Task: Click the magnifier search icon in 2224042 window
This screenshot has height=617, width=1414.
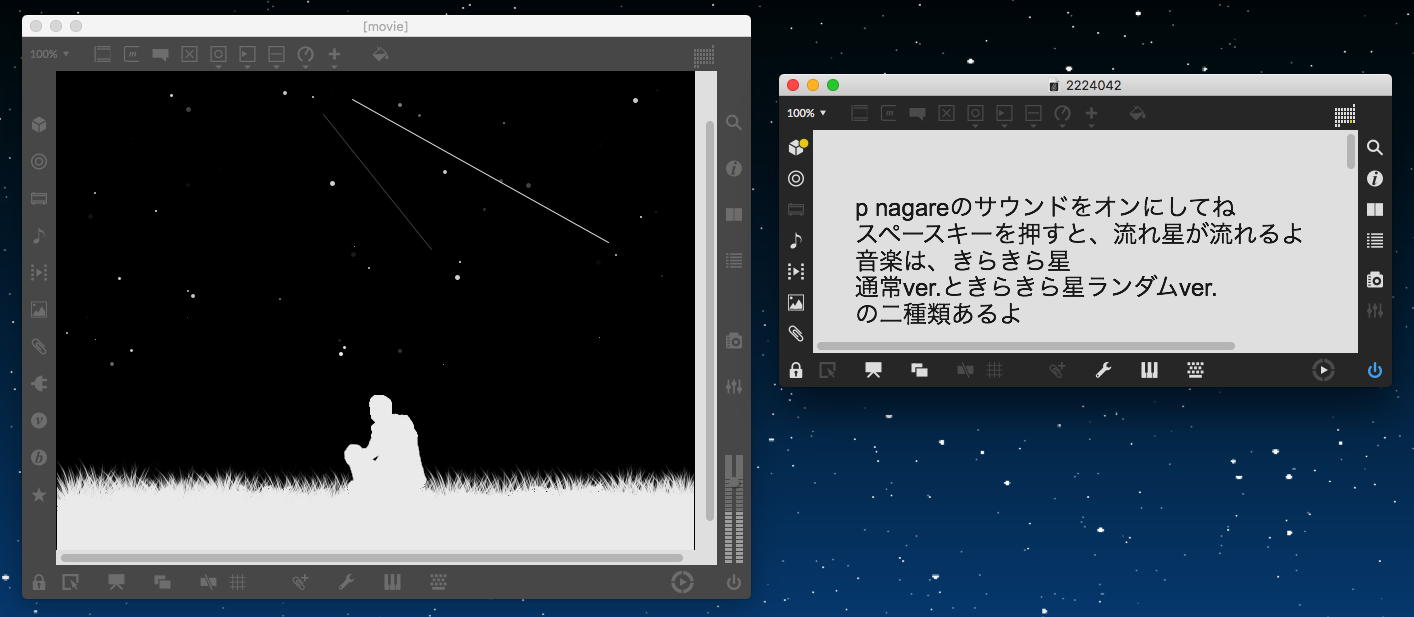Action: pyautogui.click(x=1375, y=147)
